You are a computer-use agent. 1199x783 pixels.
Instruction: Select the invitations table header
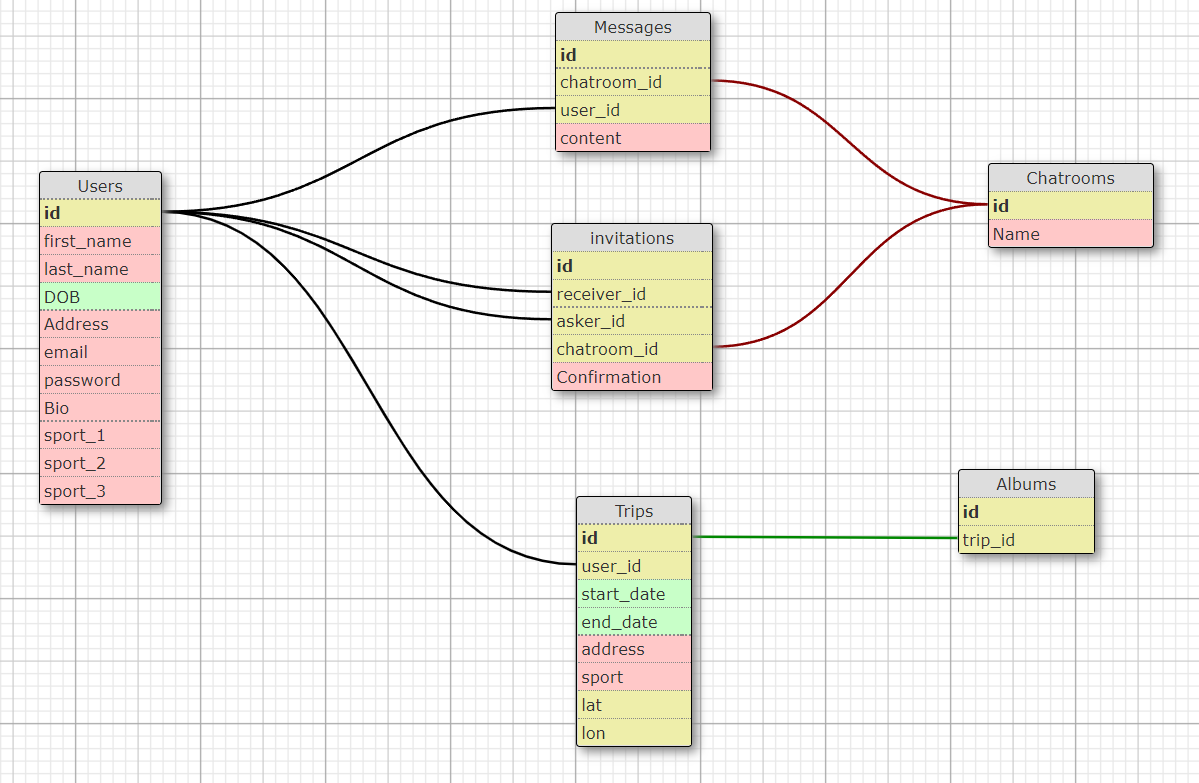[x=631, y=238]
